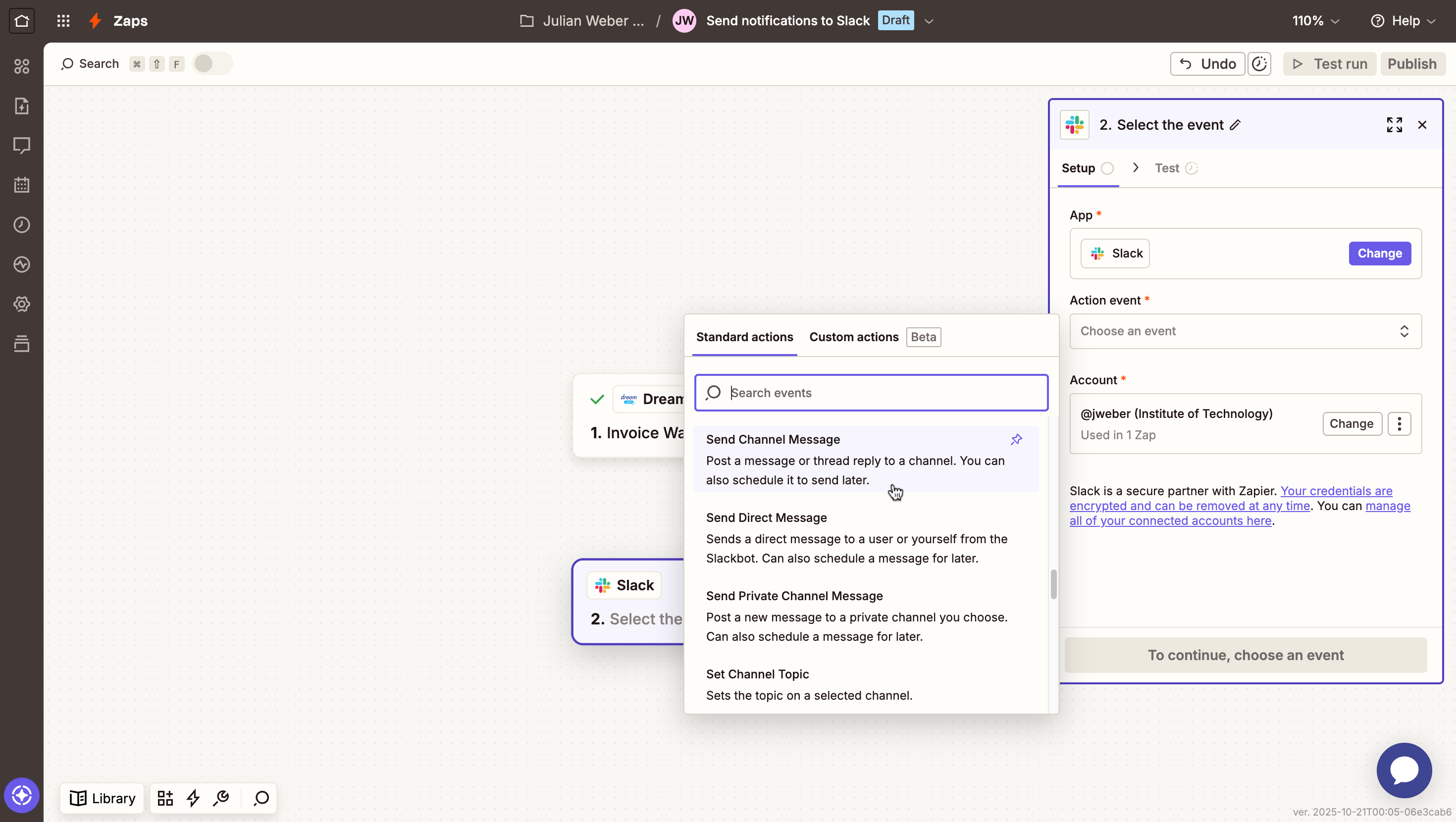Open the chat support bubble
The width and height of the screenshot is (1456, 822).
pos(1404,770)
